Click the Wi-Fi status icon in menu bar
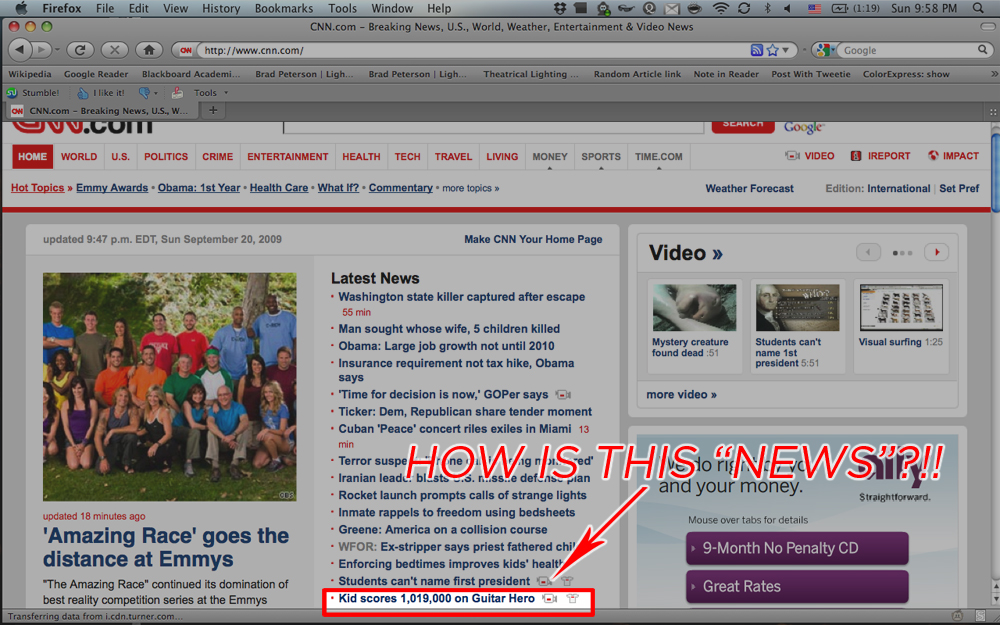The image size is (1000, 625). (x=721, y=8)
